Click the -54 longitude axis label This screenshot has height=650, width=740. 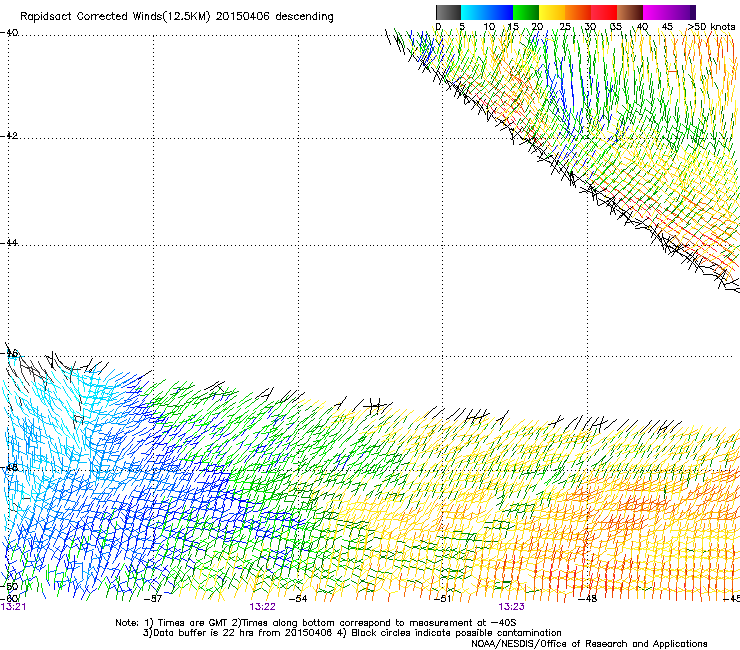point(297,599)
